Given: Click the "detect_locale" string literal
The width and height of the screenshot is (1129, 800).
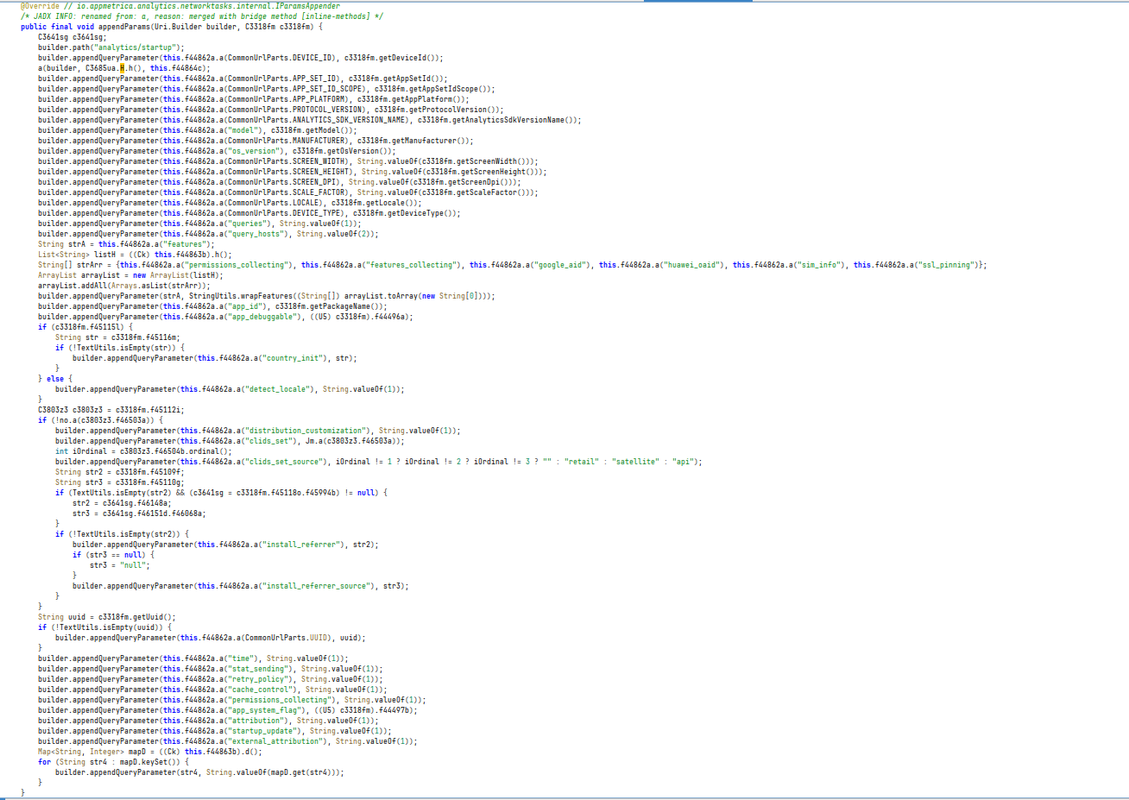Looking at the screenshot, I should coord(277,389).
